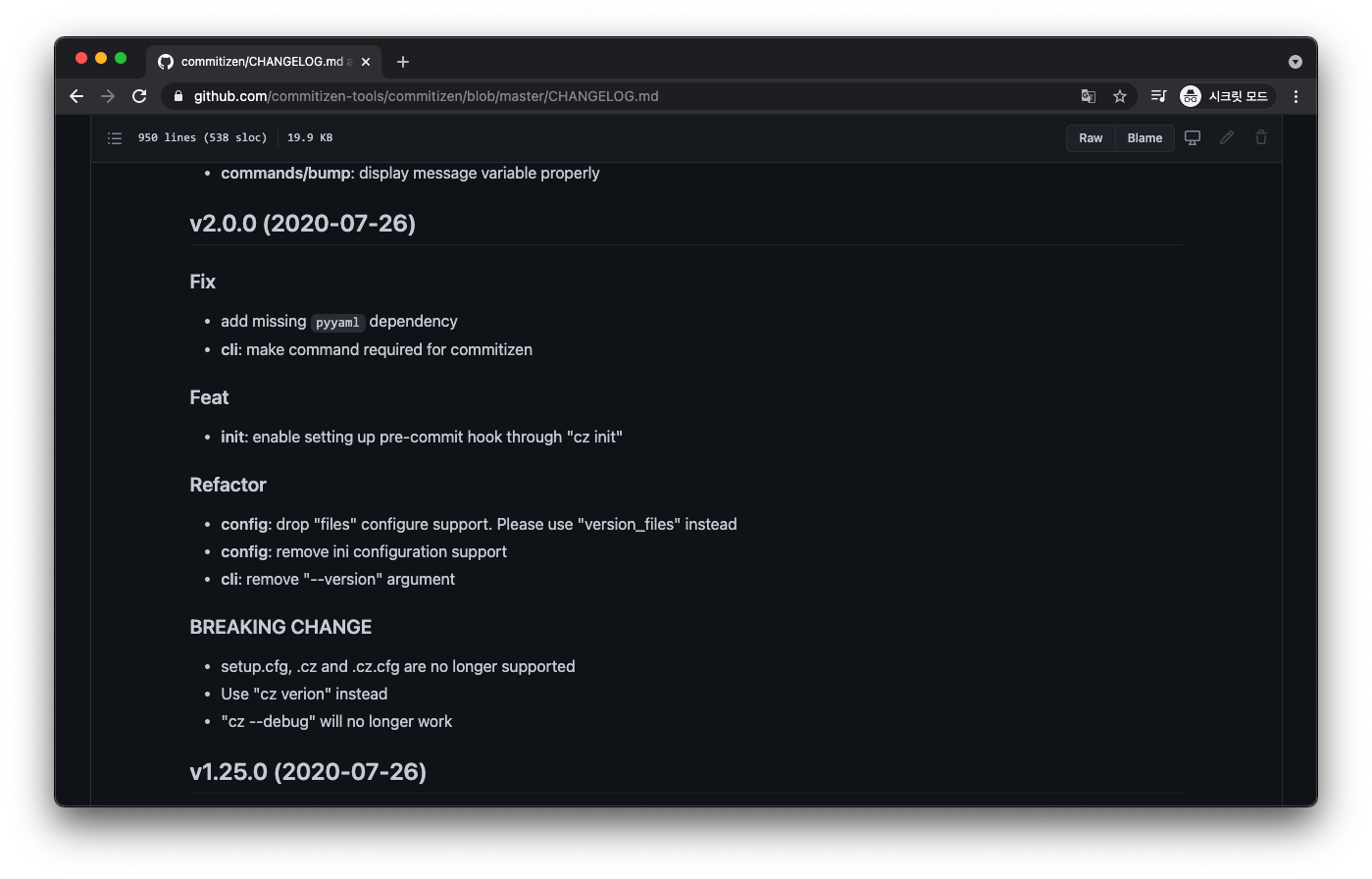Screen dimensions: 1372x879
Task: Click the GitHub favicon in the tab
Action: 166,62
